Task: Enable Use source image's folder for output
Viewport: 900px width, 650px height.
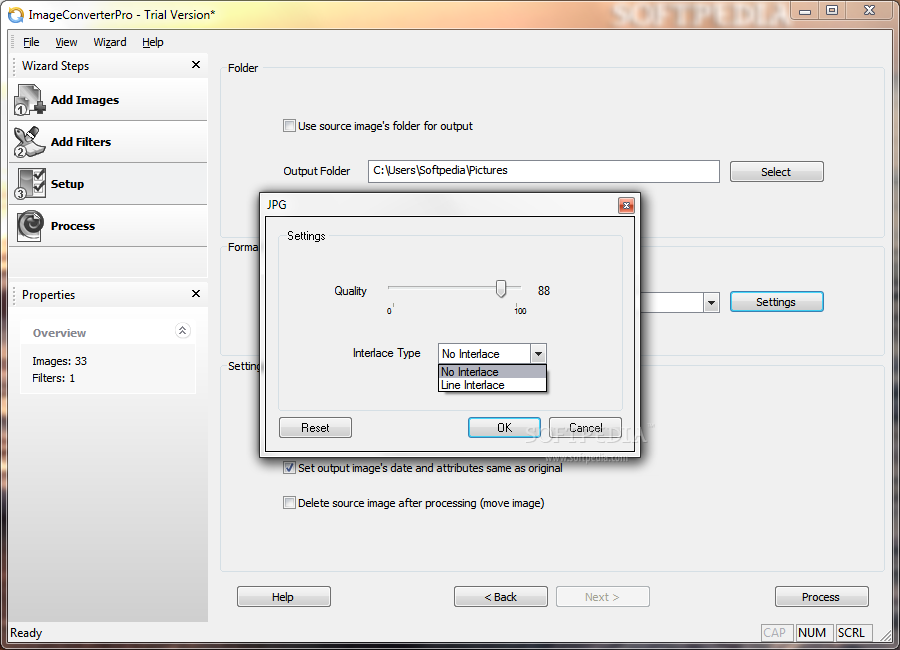Action: 289,126
